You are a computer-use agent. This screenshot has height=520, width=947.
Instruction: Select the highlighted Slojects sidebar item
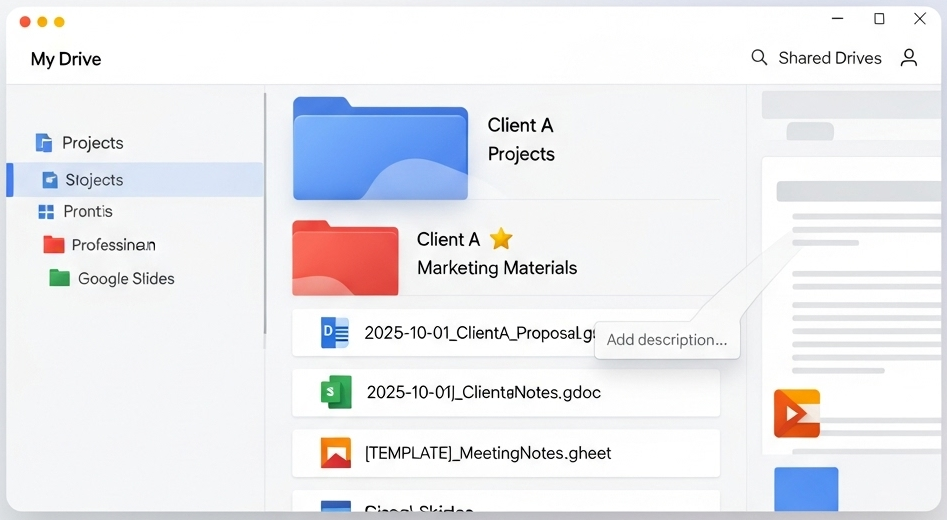click(135, 179)
